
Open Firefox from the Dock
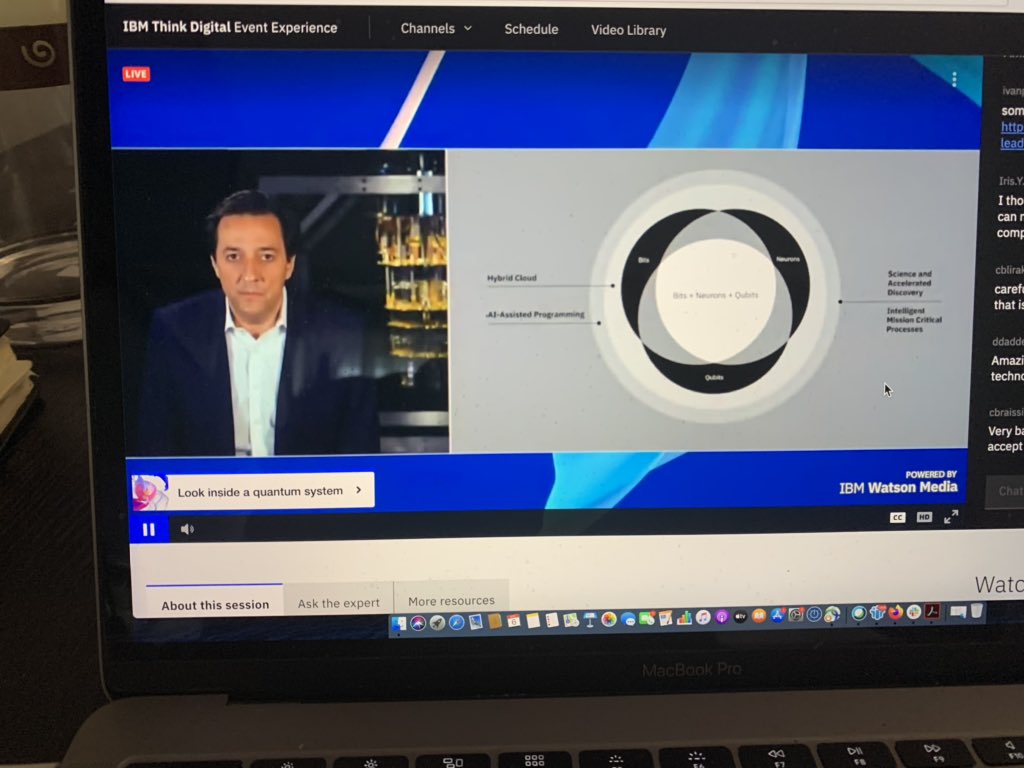[x=896, y=613]
